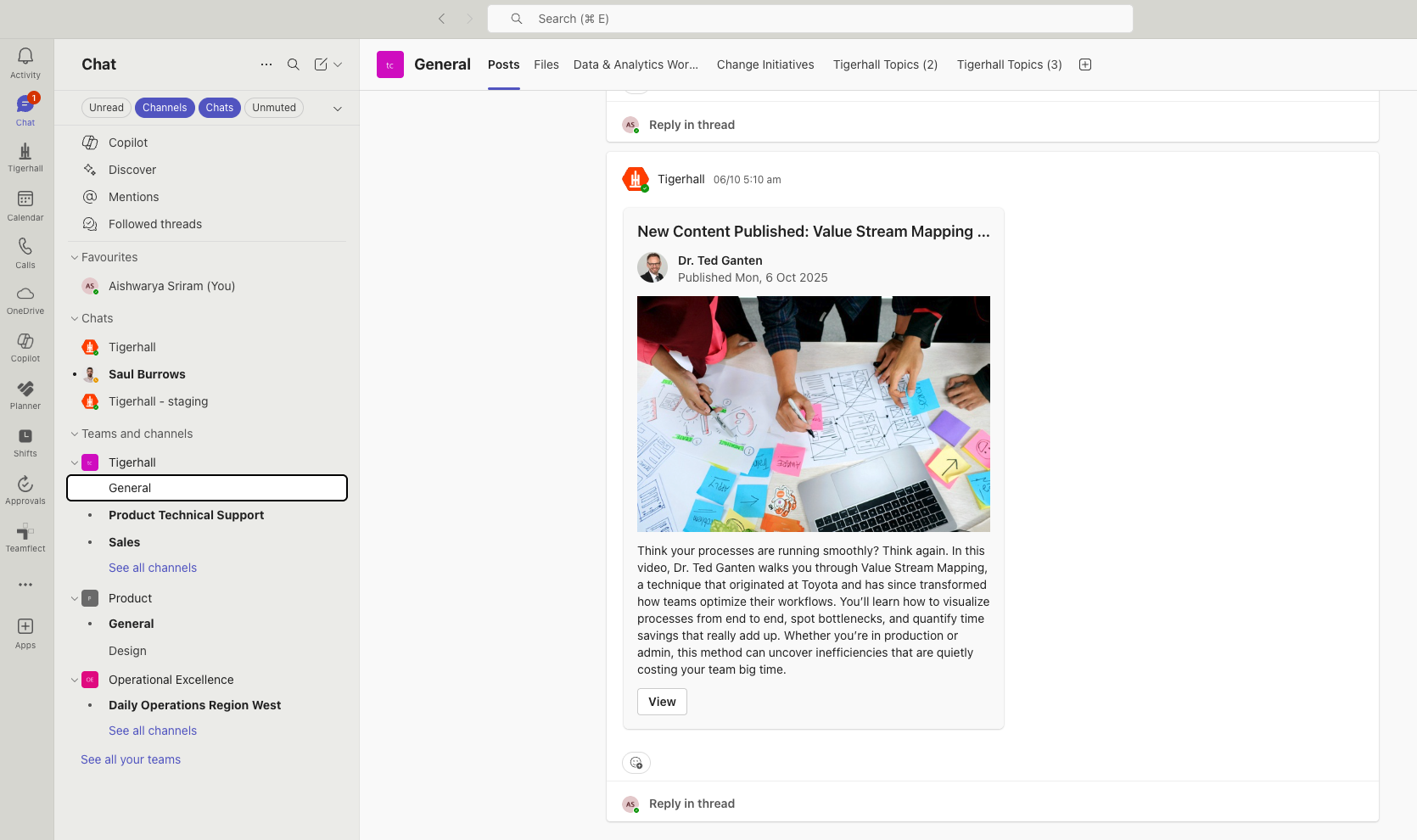Expand the filter chips chevron

(x=338, y=109)
